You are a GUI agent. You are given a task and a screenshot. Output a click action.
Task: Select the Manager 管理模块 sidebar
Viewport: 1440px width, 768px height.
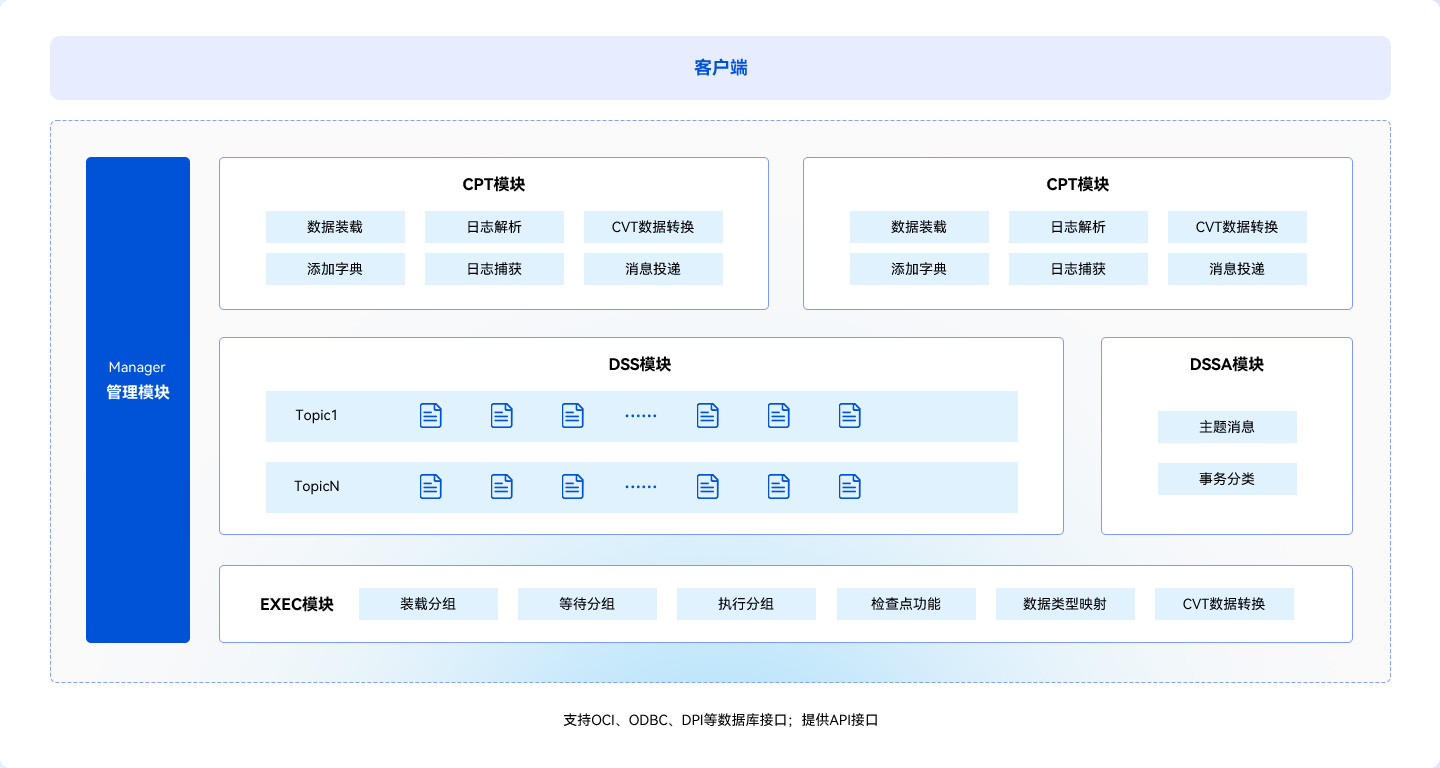[x=137, y=399]
